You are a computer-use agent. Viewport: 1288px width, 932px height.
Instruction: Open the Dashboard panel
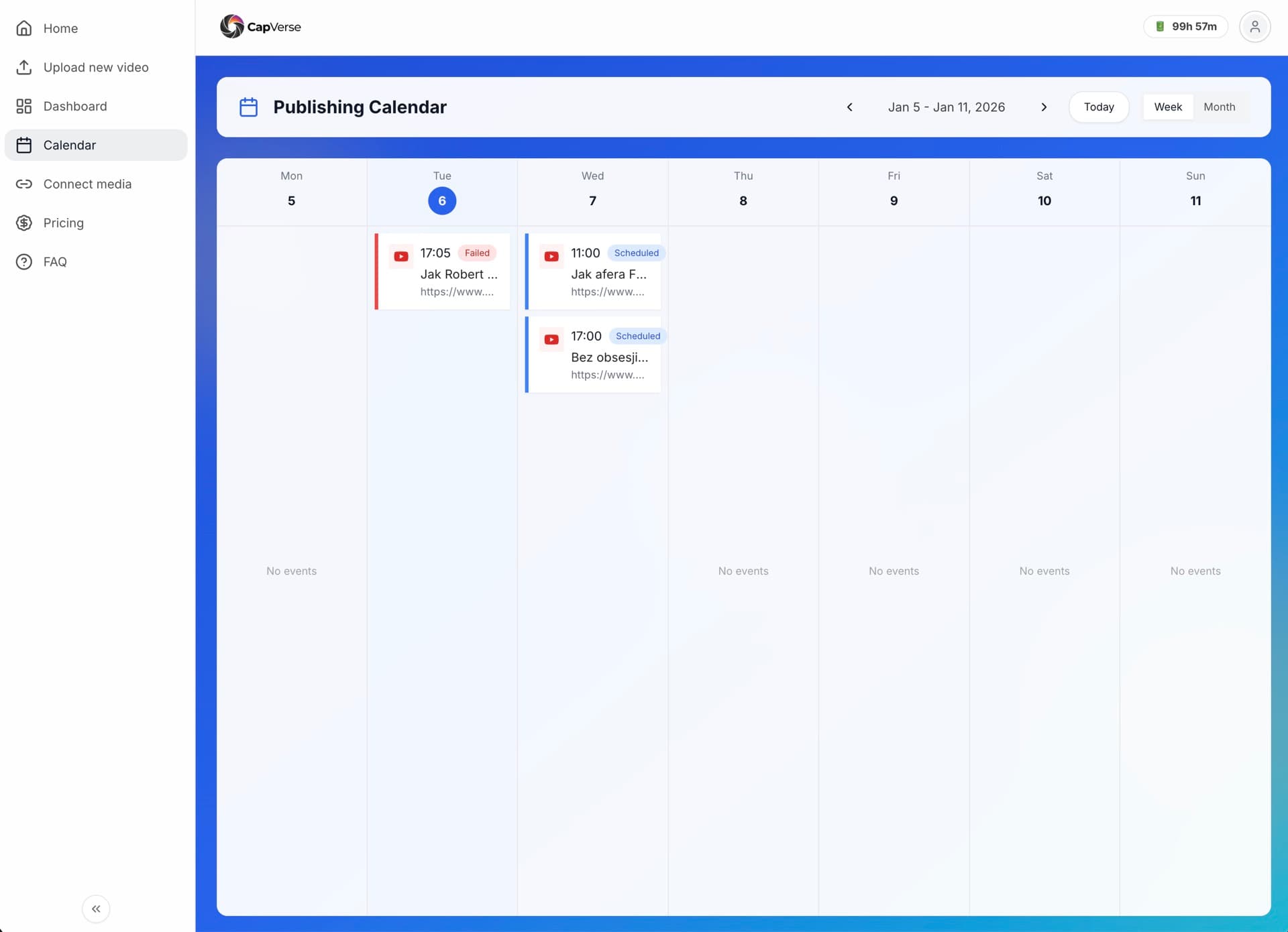coord(74,106)
